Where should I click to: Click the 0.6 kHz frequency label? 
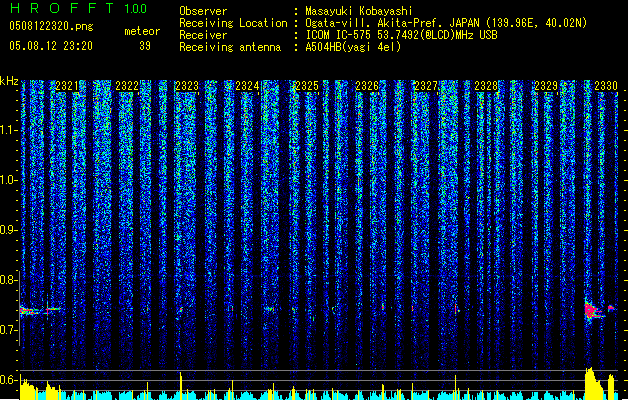pyautogui.click(x=8, y=380)
